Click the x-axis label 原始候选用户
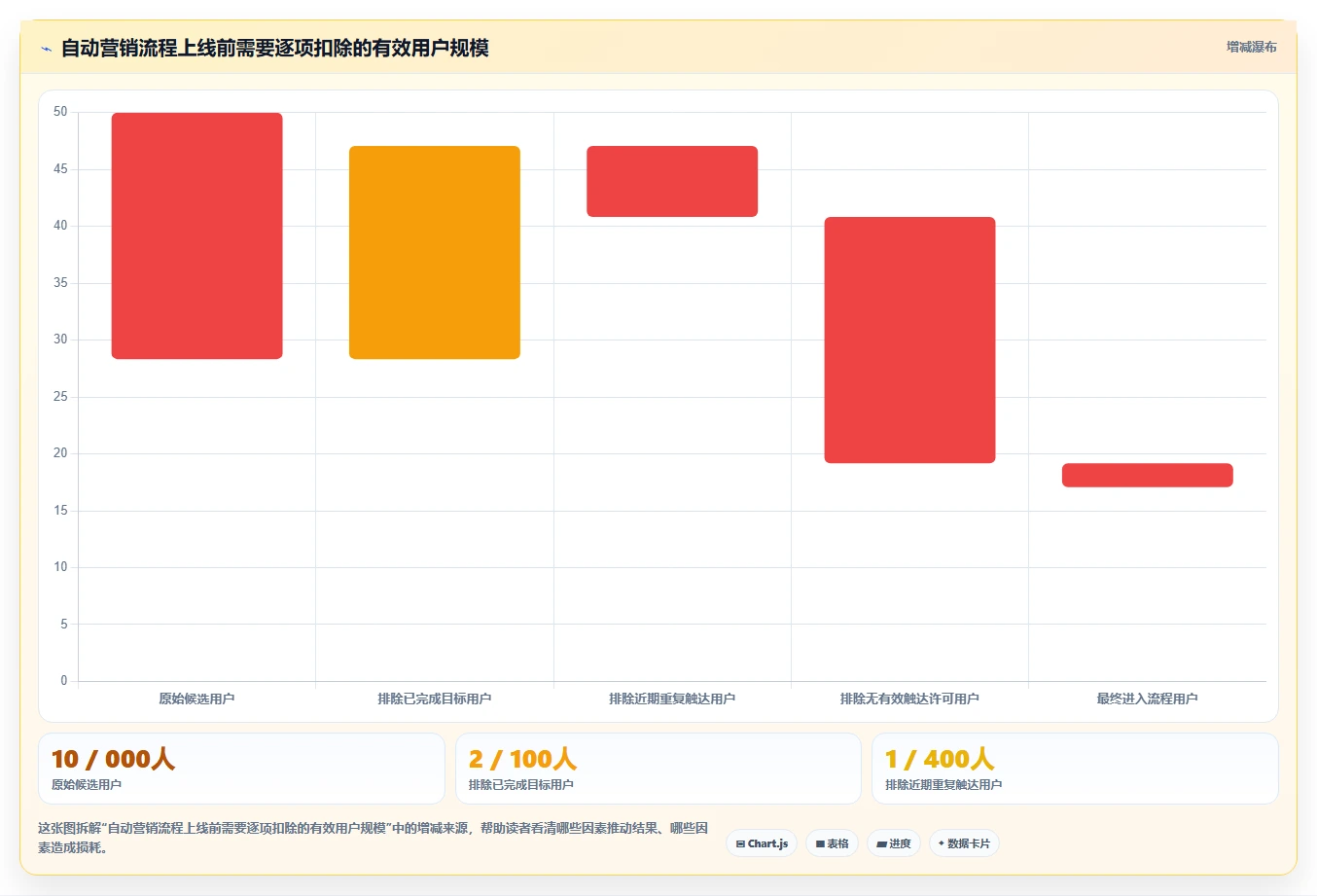The height and width of the screenshot is (896, 1317). click(x=196, y=699)
